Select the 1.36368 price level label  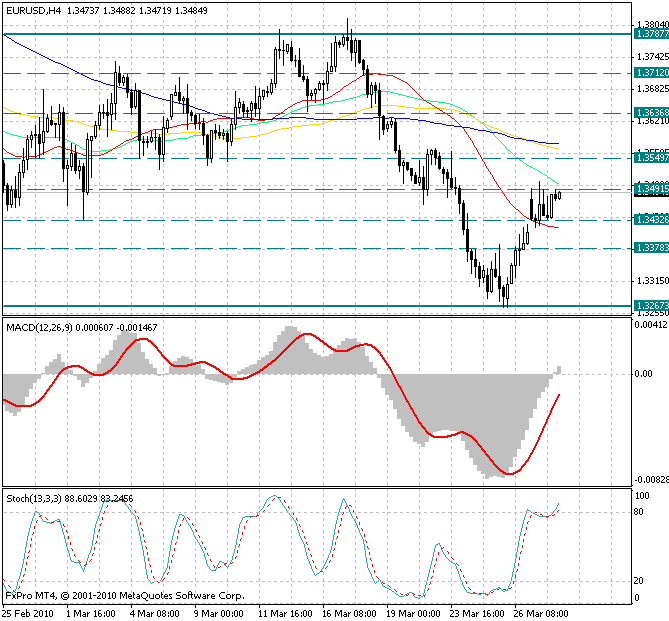(x=652, y=113)
